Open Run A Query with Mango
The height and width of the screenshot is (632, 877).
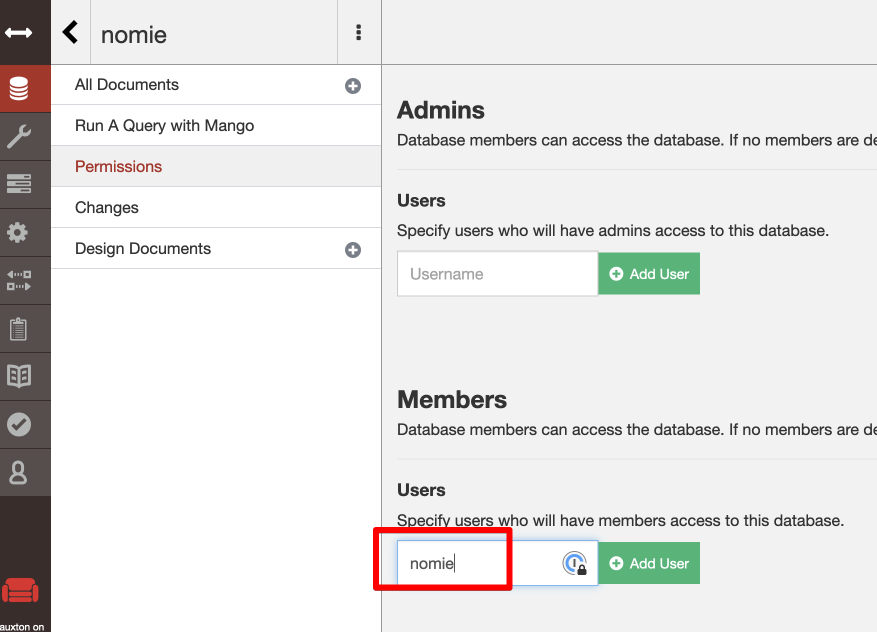[163, 125]
